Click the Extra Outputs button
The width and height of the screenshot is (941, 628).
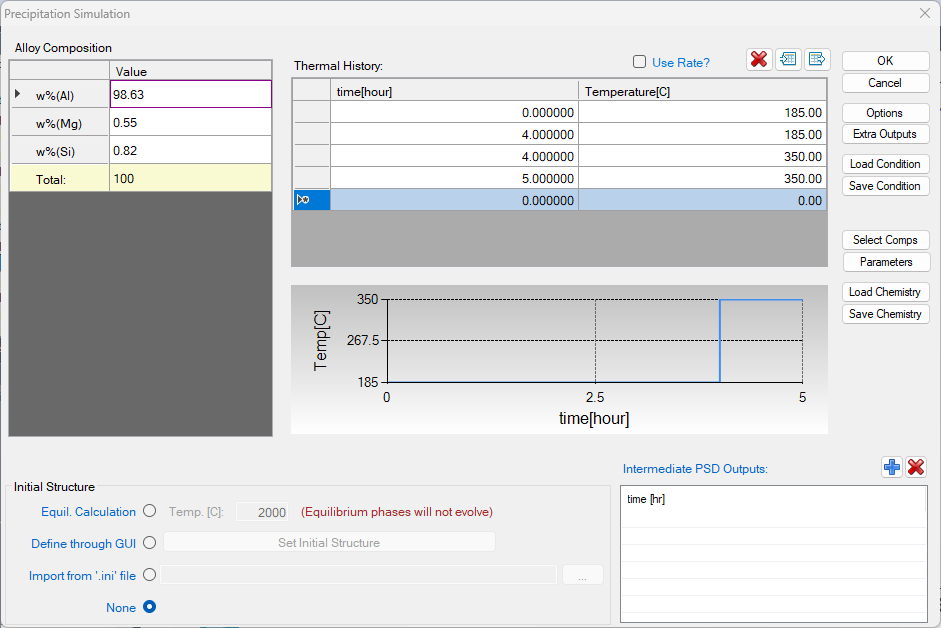click(x=885, y=134)
